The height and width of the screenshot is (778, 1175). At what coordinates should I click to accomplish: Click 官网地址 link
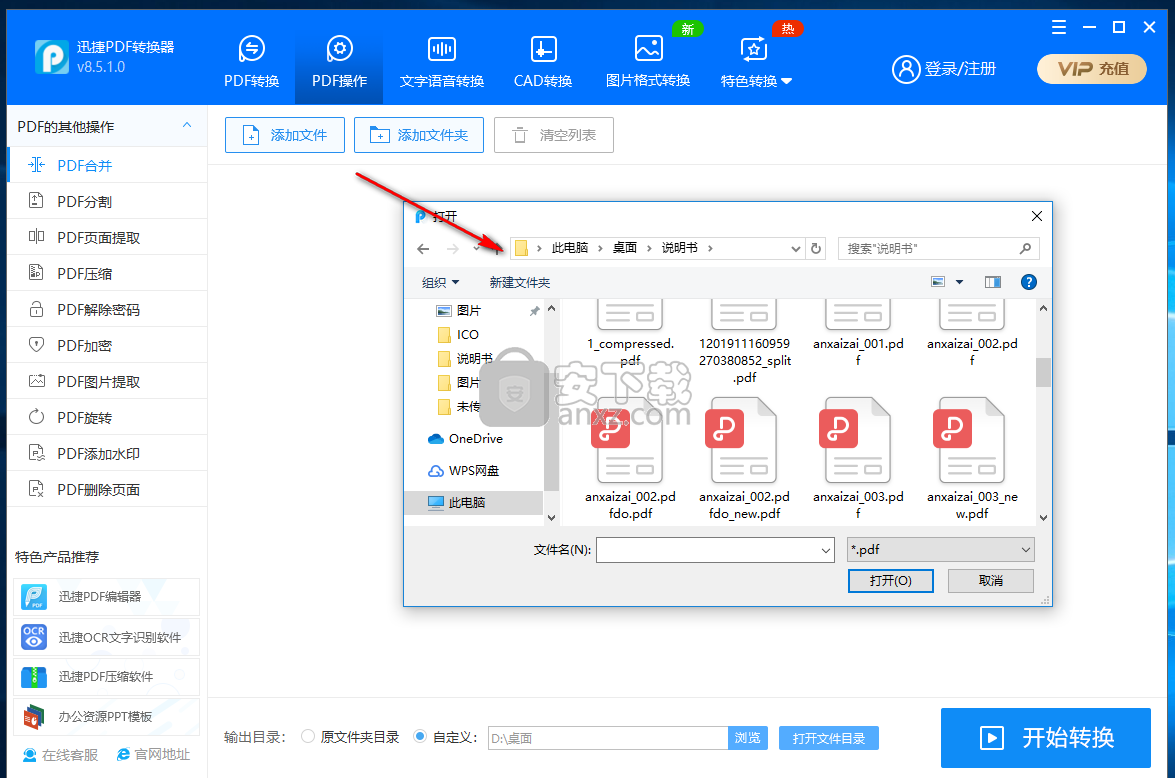click(x=154, y=755)
